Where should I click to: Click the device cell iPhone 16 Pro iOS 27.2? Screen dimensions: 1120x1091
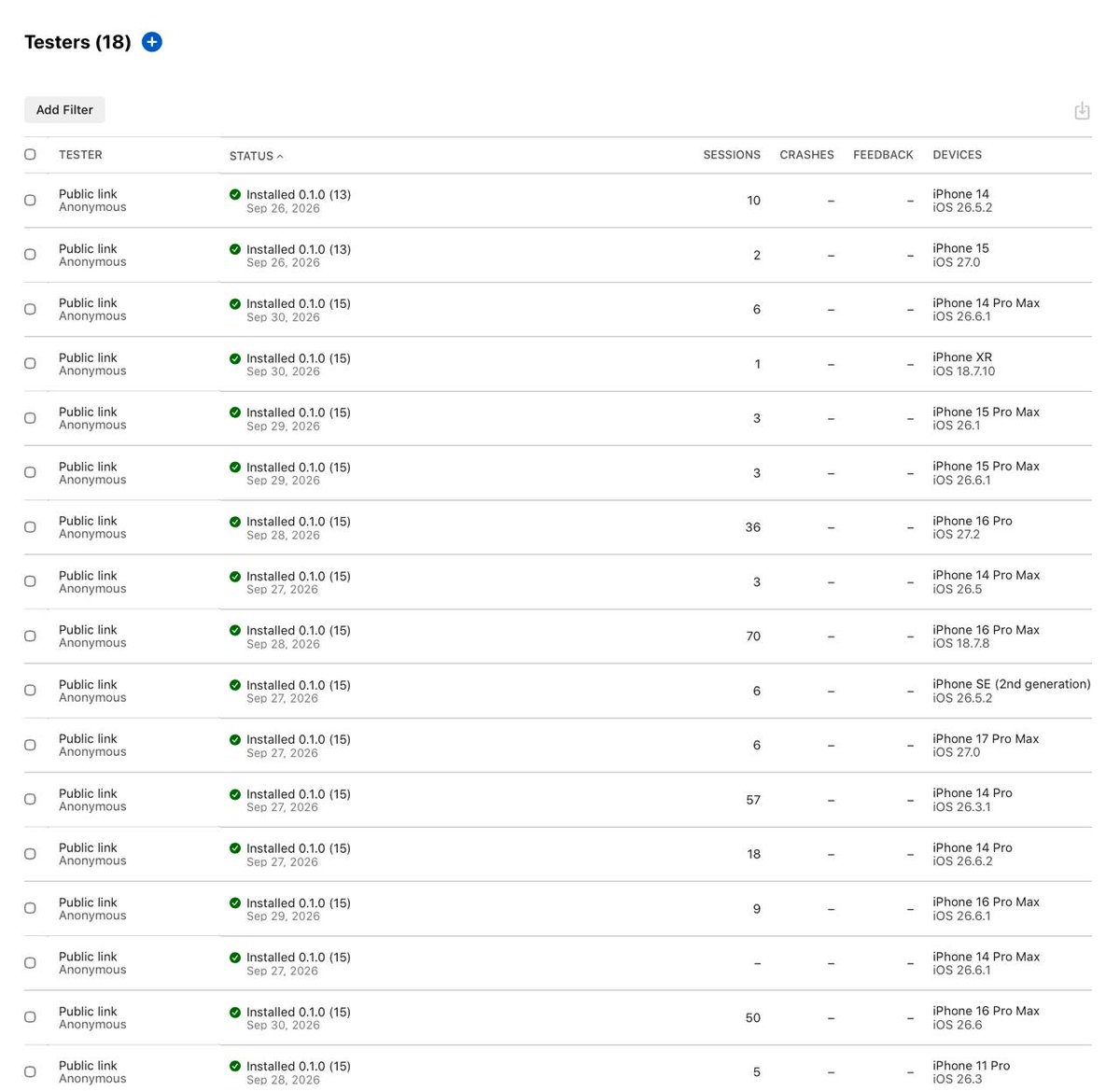click(972, 527)
